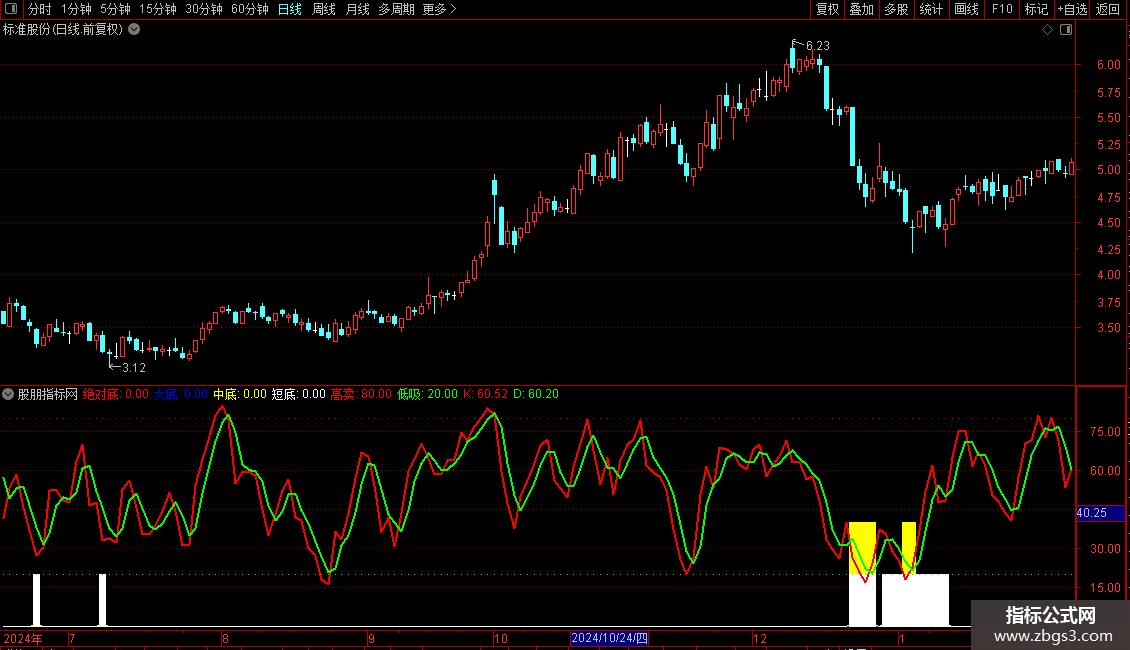Click the 中底: 0.00 value
Image resolution: width=1130 pixels, height=650 pixels.
[x=240, y=394]
